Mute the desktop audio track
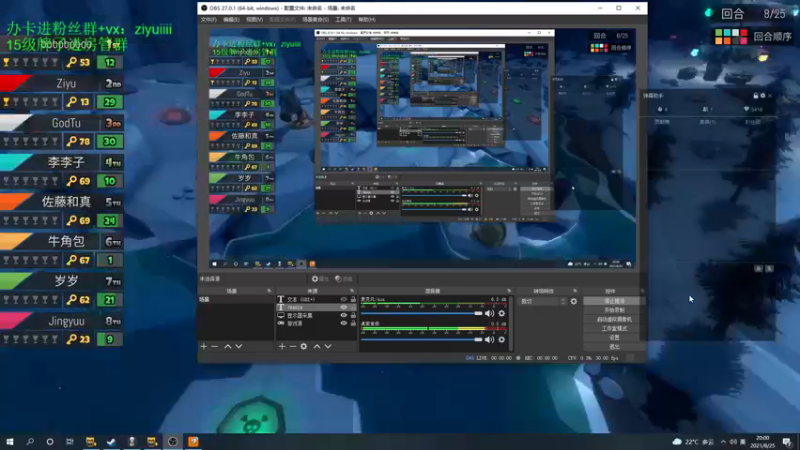Screen dimensions: 800x450 490,339
